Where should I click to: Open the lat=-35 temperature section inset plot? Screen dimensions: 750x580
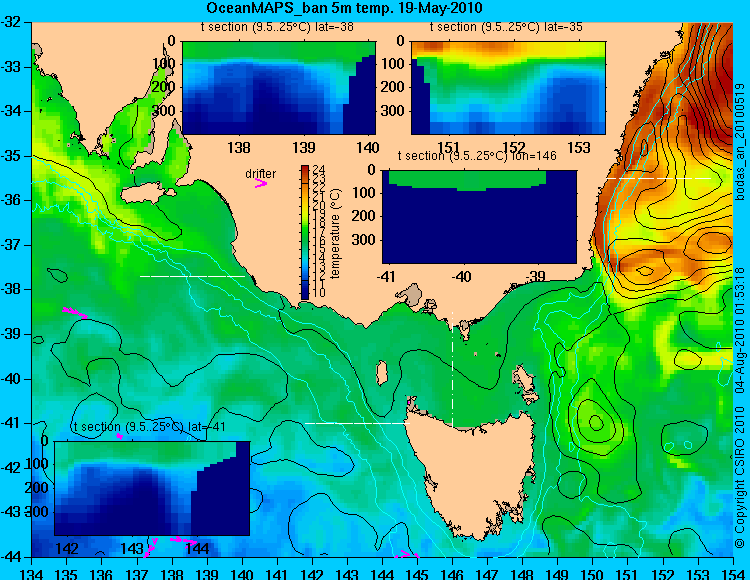[x=508, y=88]
